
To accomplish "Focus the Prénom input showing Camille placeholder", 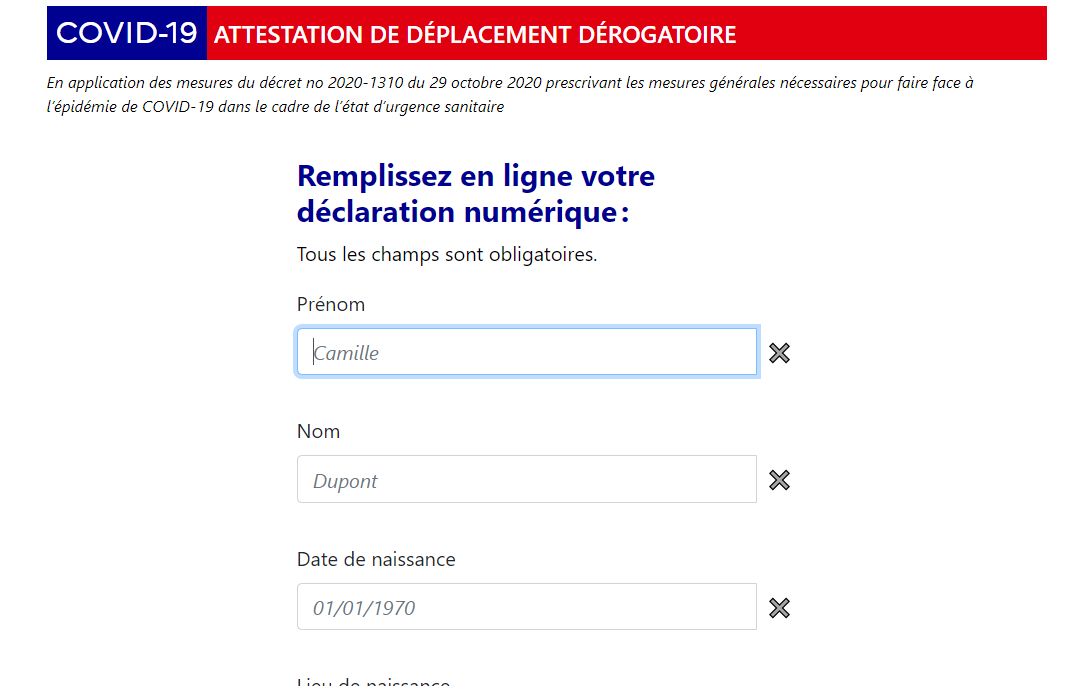I will [526, 352].
